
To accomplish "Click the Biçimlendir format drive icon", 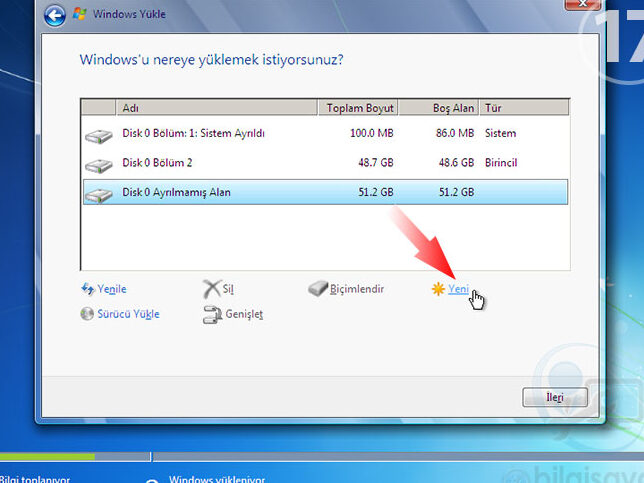I will (318, 288).
